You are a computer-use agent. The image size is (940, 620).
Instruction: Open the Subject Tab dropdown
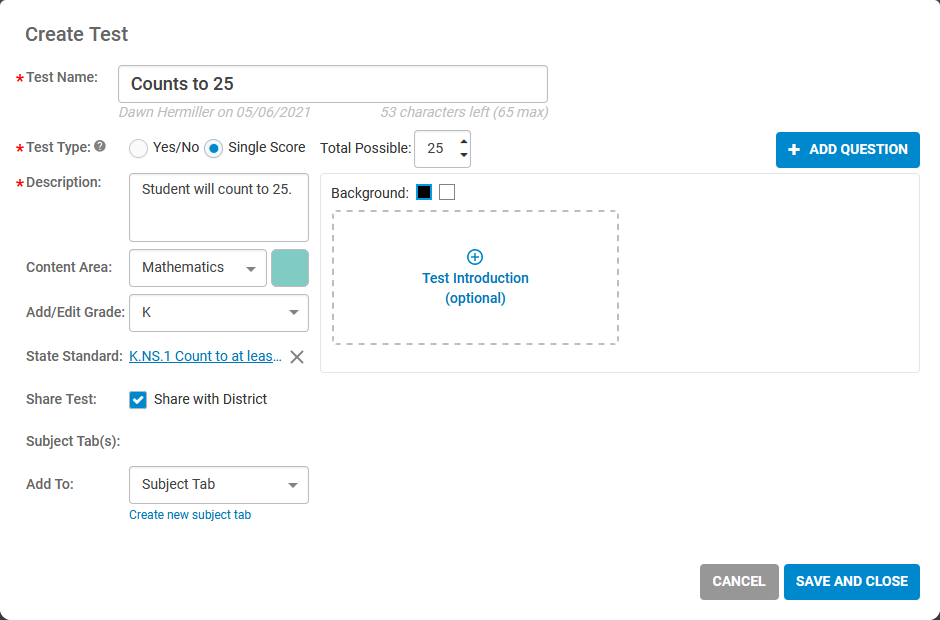pyautogui.click(x=219, y=485)
